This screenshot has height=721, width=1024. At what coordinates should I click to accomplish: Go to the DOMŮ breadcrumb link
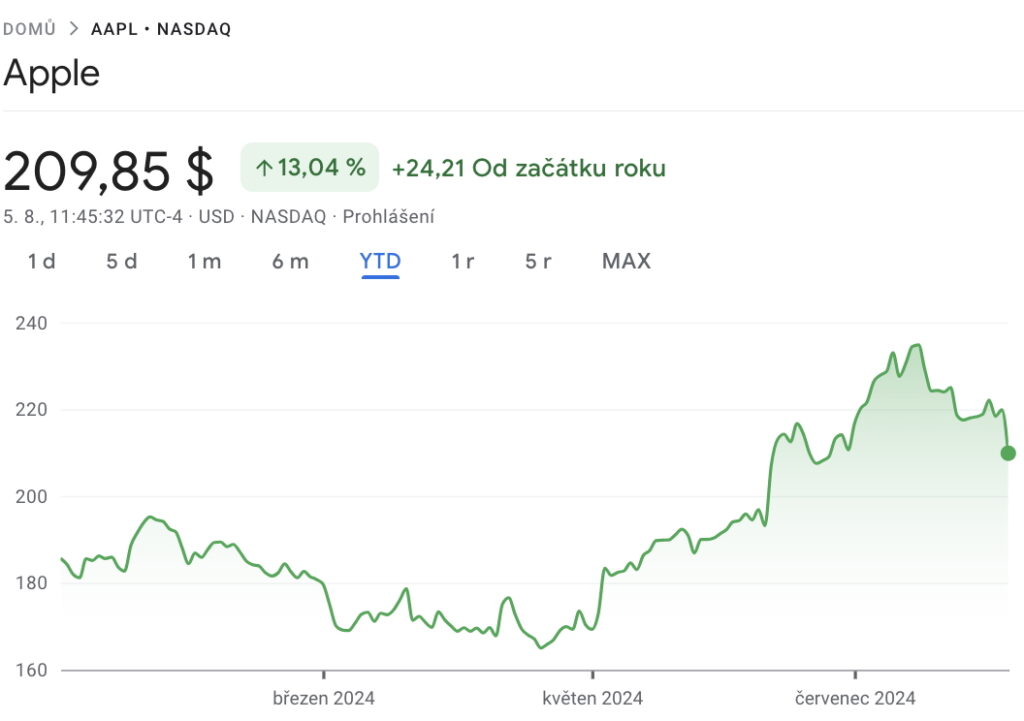pyautogui.click(x=29, y=29)
